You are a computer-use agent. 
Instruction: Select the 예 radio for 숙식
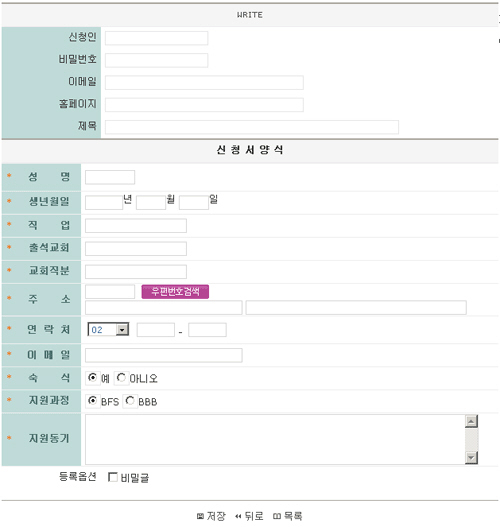pyautogui.click(x=92, y=377)
